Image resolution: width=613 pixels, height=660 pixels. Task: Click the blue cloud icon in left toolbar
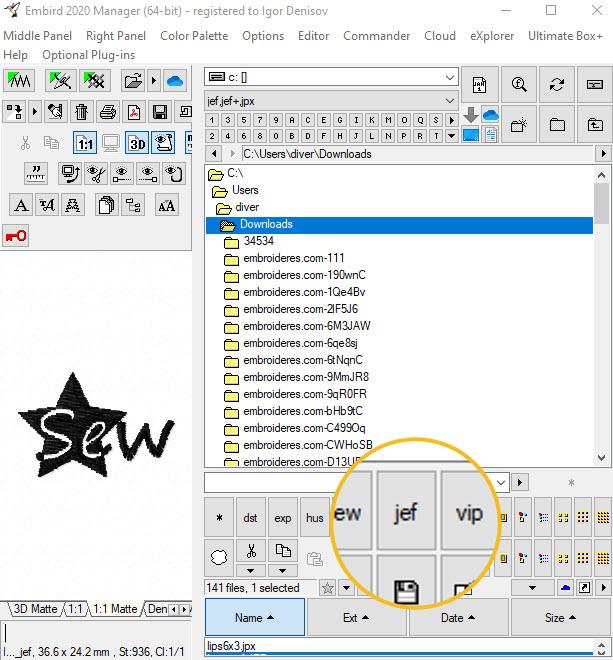pos(175,80)
